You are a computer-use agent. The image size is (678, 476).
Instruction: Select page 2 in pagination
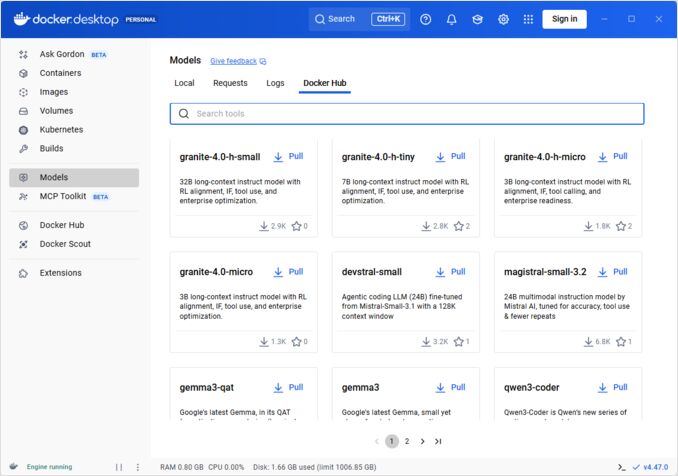407,441
